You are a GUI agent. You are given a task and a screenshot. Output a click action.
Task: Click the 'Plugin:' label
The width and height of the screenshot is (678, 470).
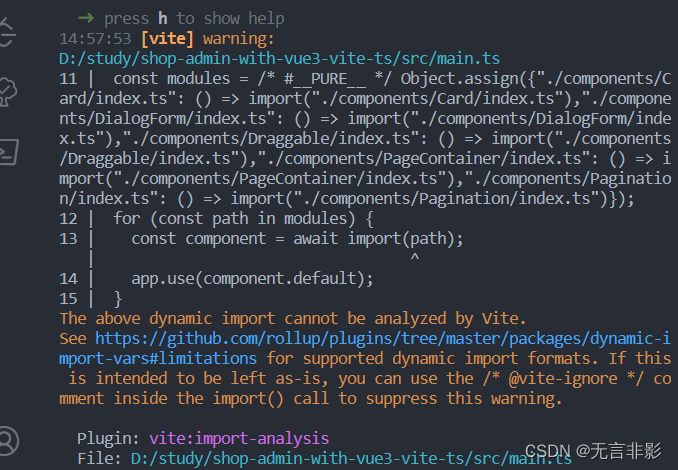[x=108, y=438]
